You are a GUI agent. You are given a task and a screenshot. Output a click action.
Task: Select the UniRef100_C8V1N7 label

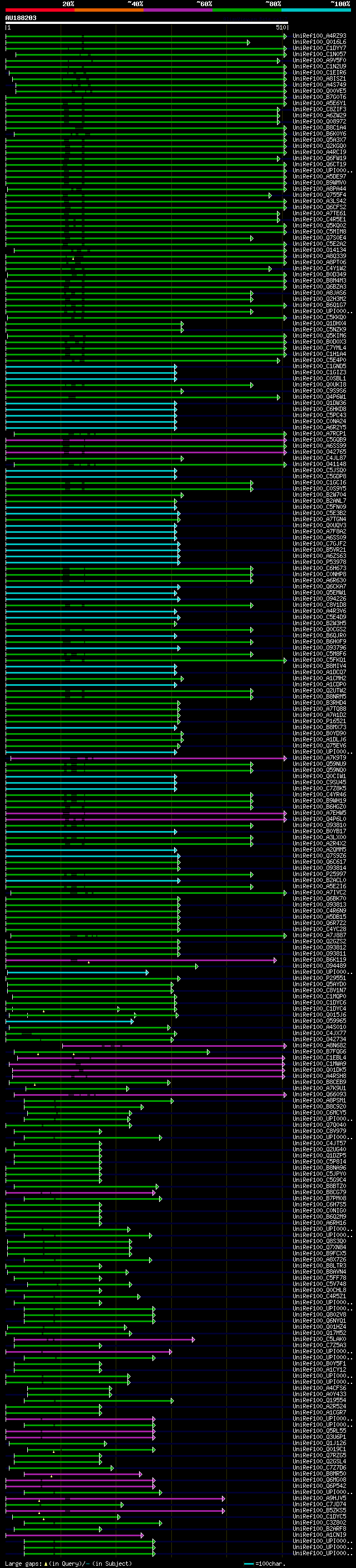[319, 990]
